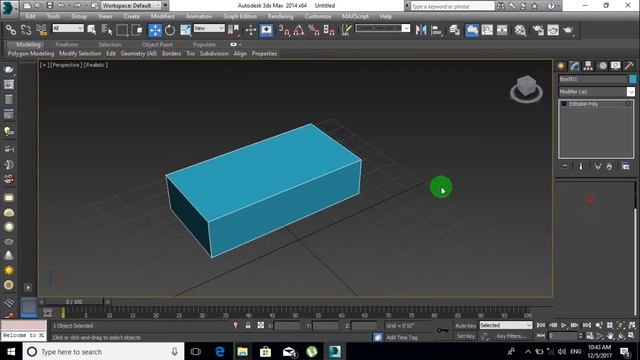This screenshot has height=360, width=640.
Task: Click the Auto Key button
Action: coord(465,326)
